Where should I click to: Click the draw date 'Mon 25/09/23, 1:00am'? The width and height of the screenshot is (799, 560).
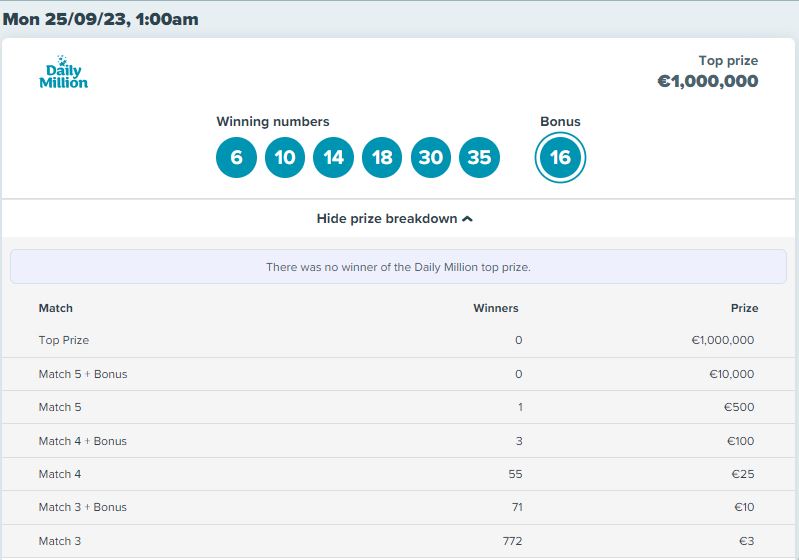click(101, 19)
